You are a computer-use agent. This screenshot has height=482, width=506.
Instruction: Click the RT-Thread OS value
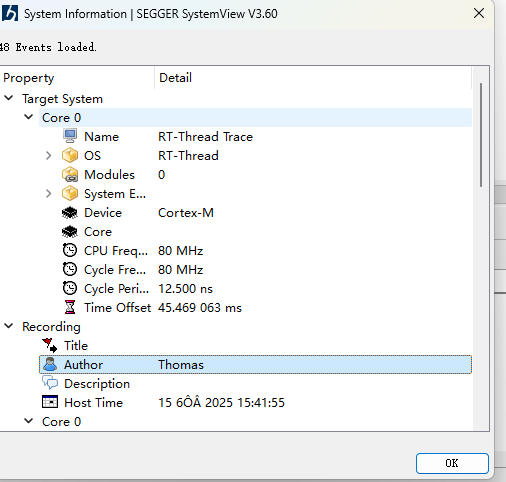188,156
